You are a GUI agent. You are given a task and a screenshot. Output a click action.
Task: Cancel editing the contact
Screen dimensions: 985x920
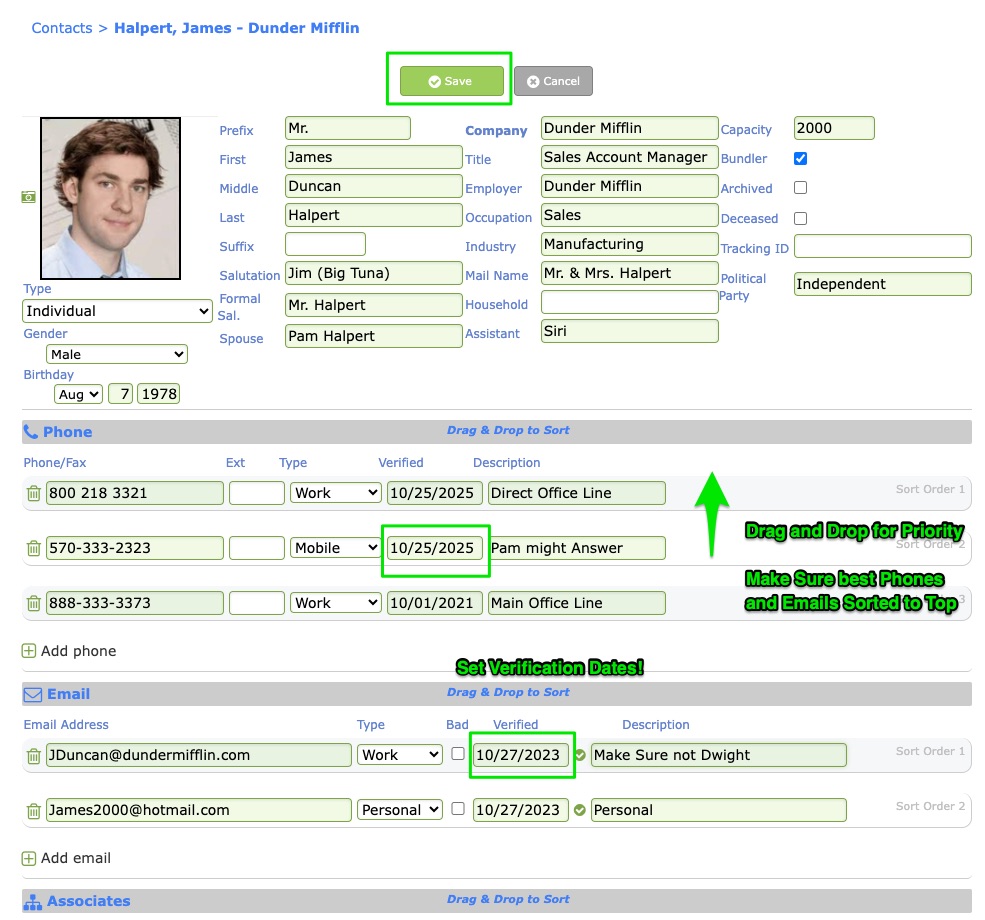tap(553, 81)
